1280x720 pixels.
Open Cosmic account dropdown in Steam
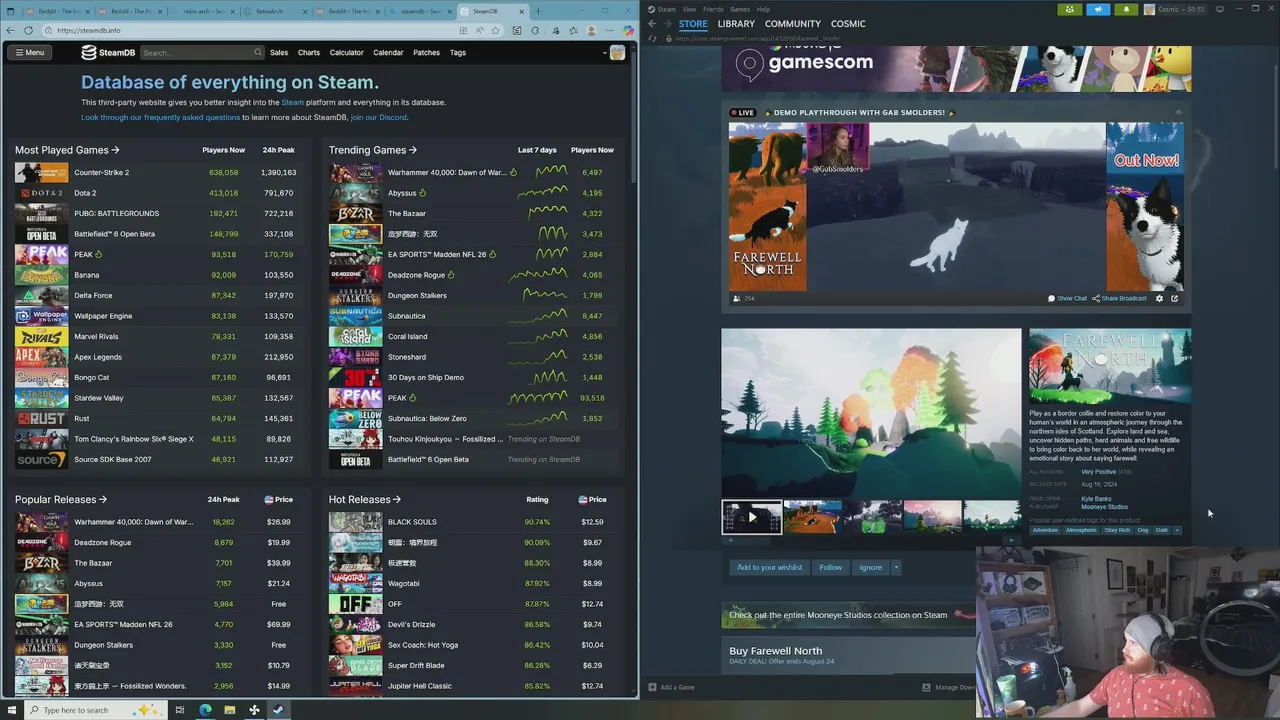tap(1176, 9)
